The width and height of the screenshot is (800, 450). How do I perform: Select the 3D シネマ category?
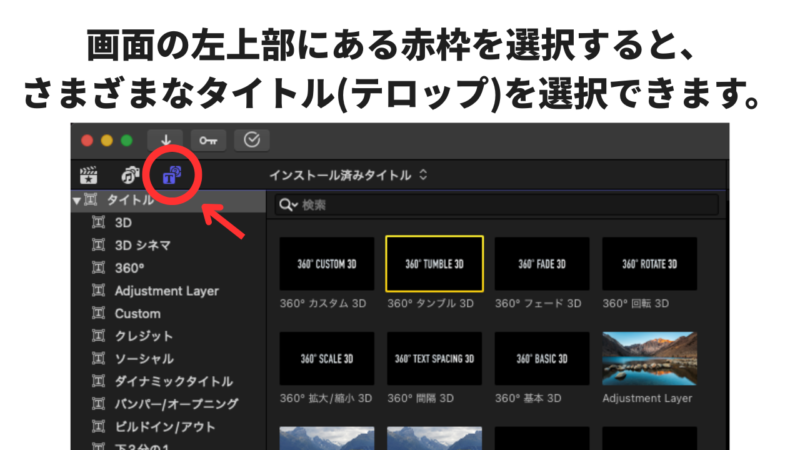coord(142,245)
